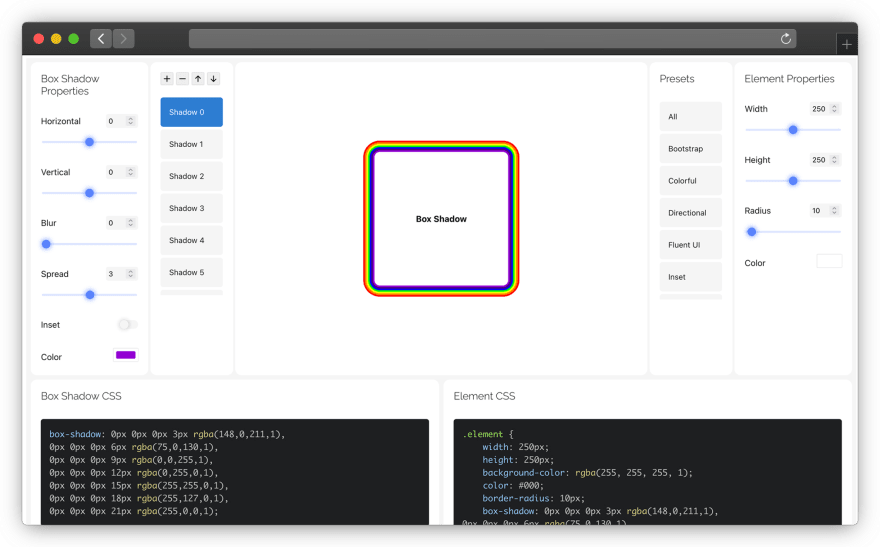Select Shadow 1 layer
This screenshot has width=880, height=547.
point(191,144)
